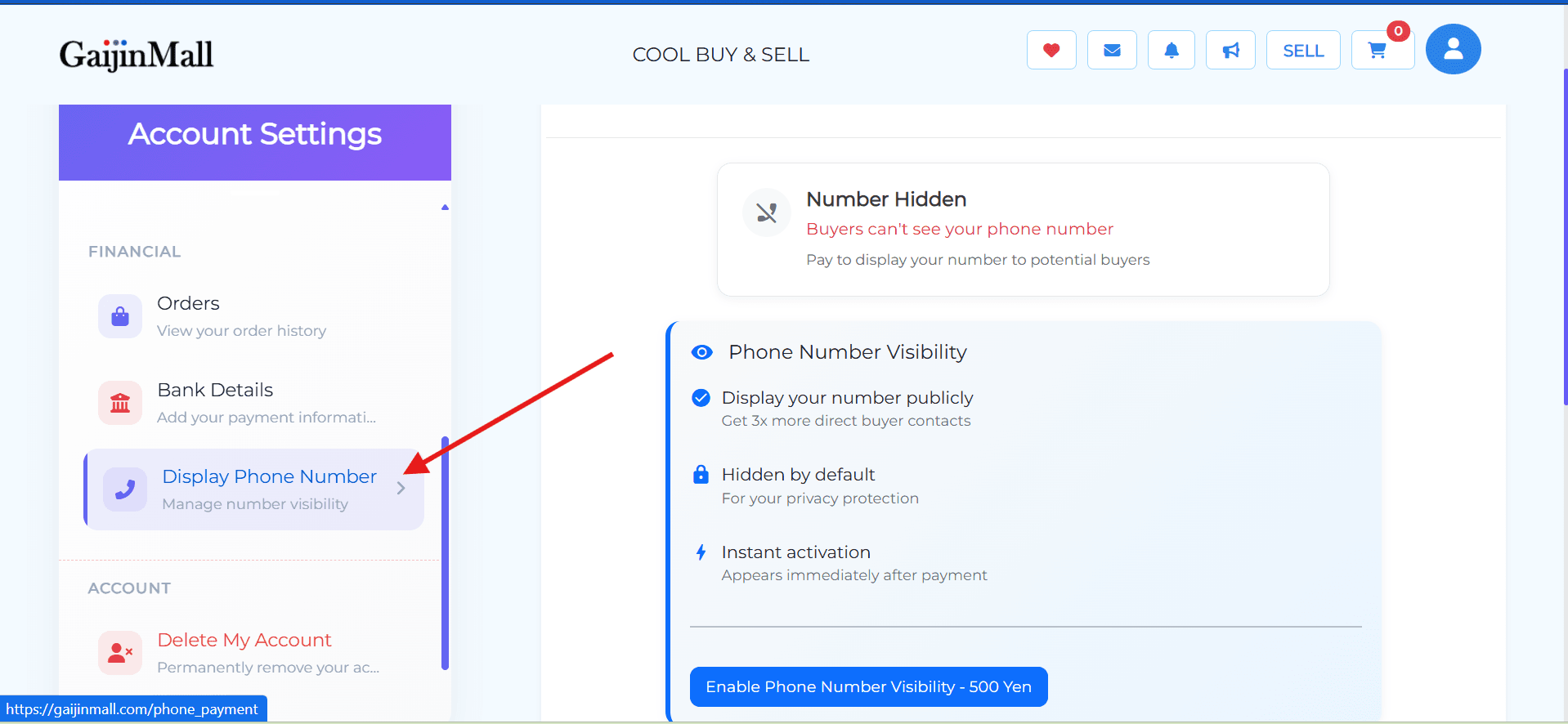Open the messages envelope icon
Screen dimensions: 1568x724
tap(1112, 50)
